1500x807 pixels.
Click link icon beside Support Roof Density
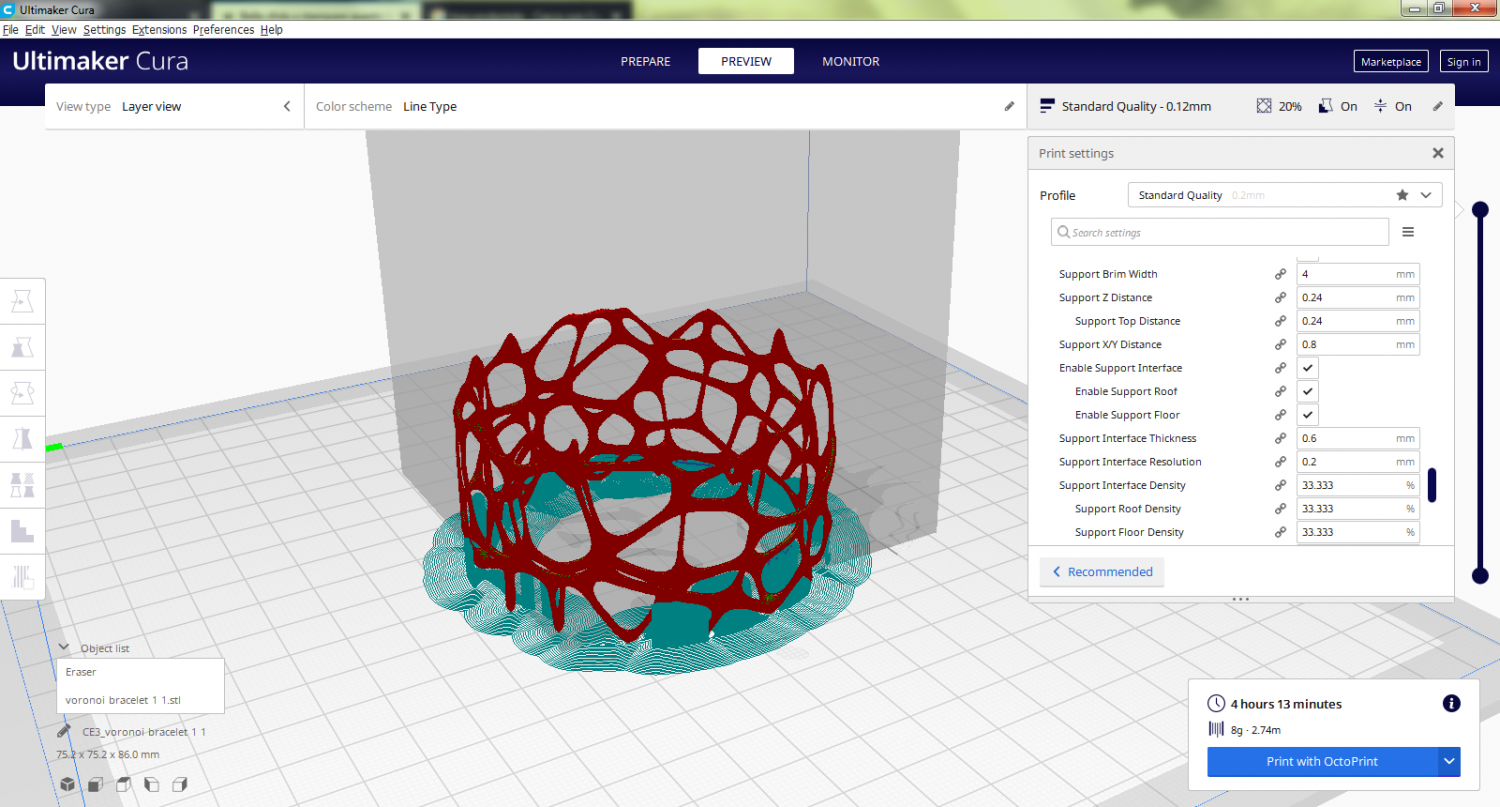click(1280, 509)
